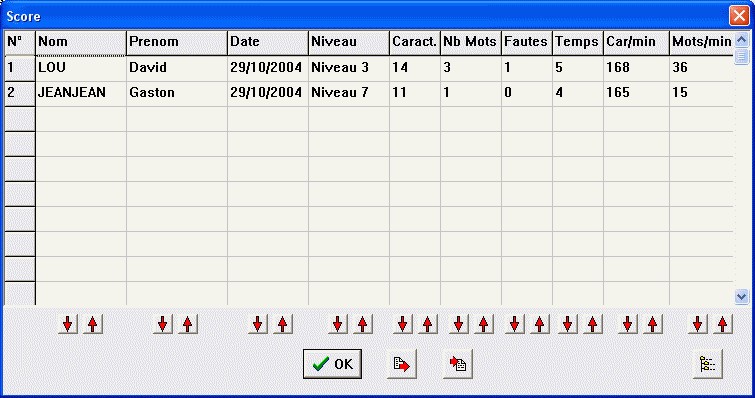This screenshot has height=398, width=755.
Task: Click Date column up arrow
Action: pyautogui.click(x=283, y=324)
